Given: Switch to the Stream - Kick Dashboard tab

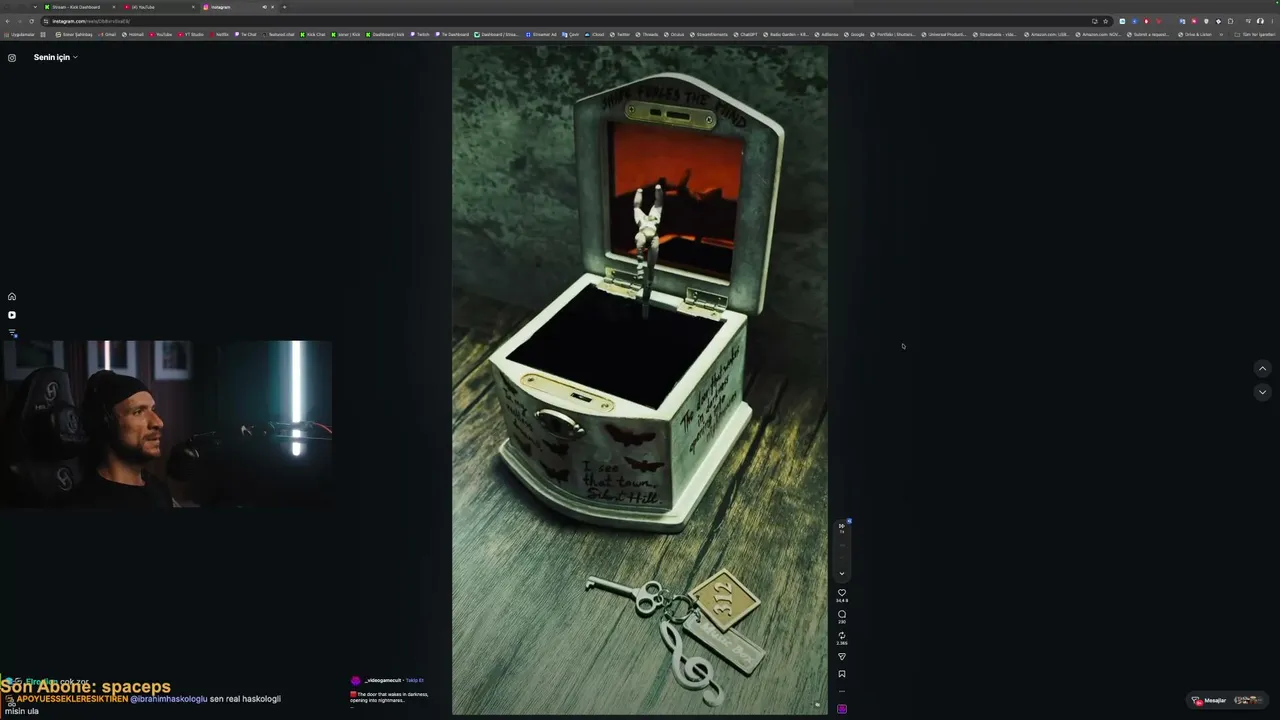Looking at the screenshot, I should (80, 7).
